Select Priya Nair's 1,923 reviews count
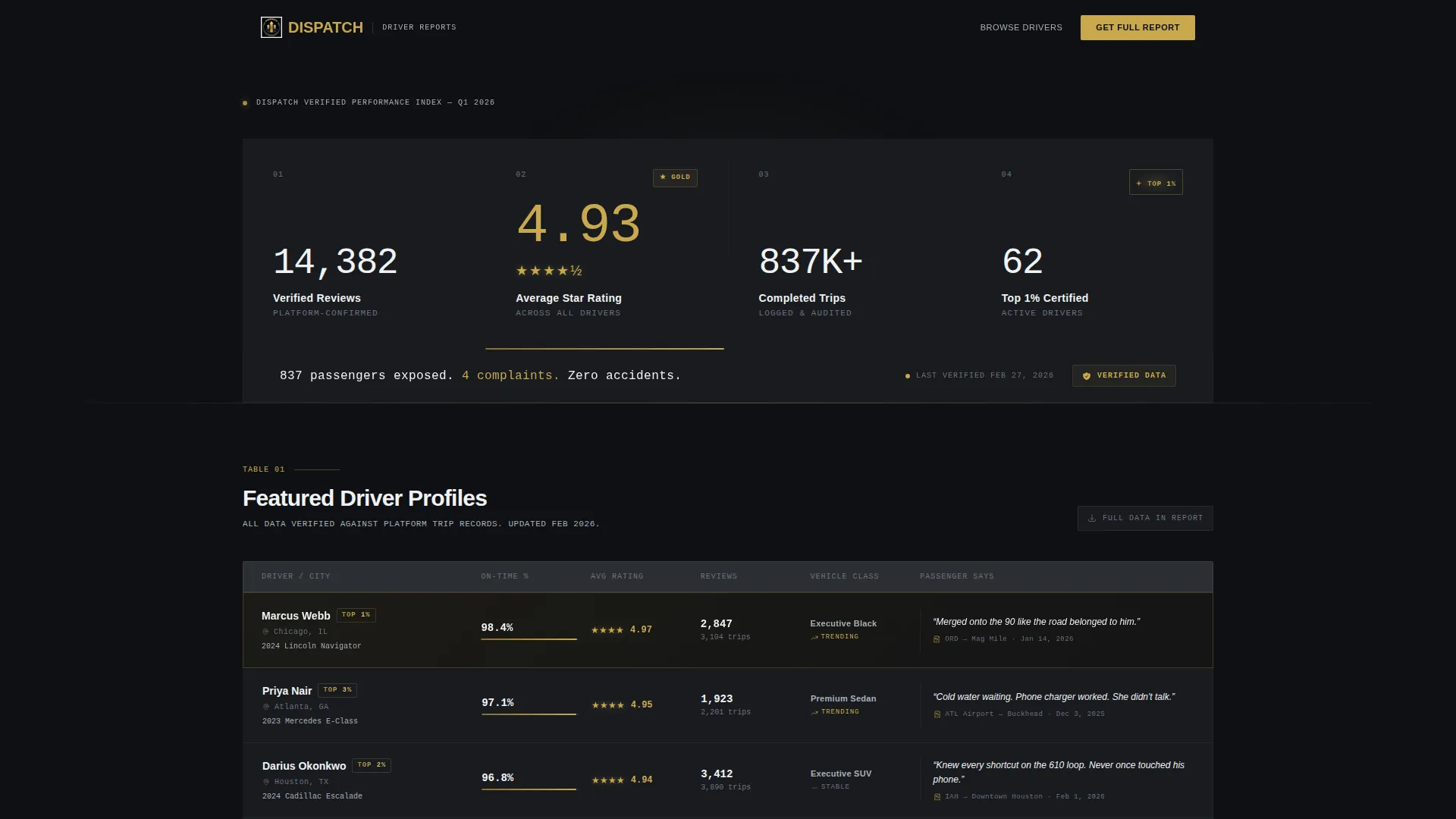Screen dimensions: 1456x819 pyautogui.click(x=717, y=698)
